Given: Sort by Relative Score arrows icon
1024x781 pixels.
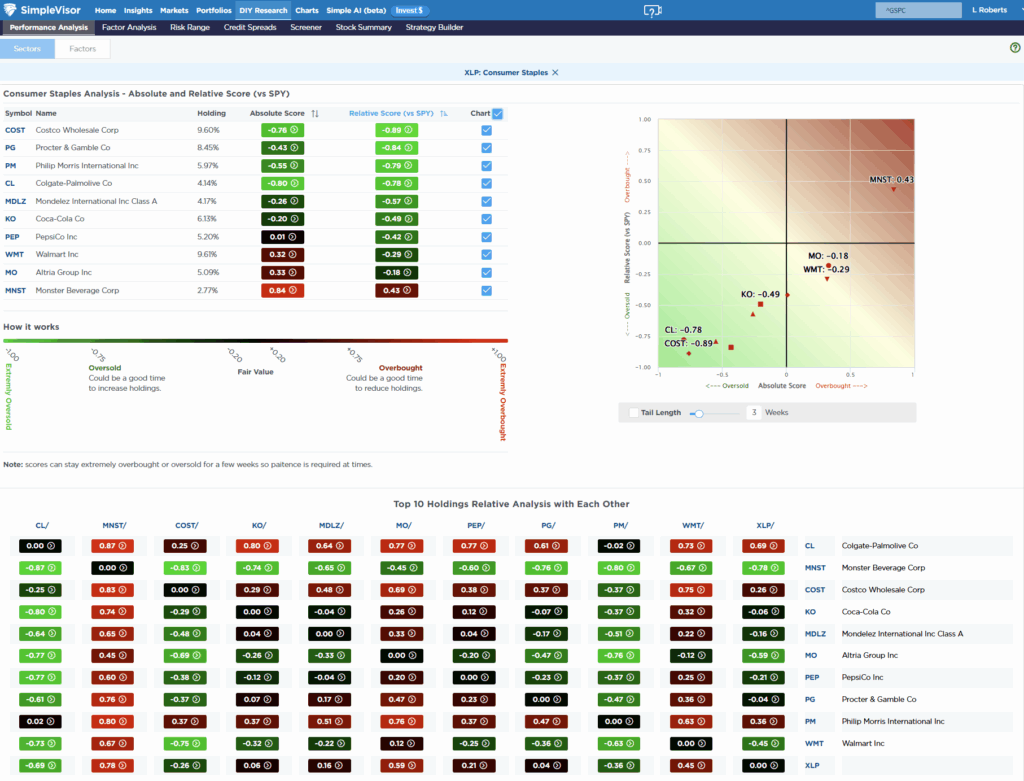Looking at the screenshot, I should point(444,114).
